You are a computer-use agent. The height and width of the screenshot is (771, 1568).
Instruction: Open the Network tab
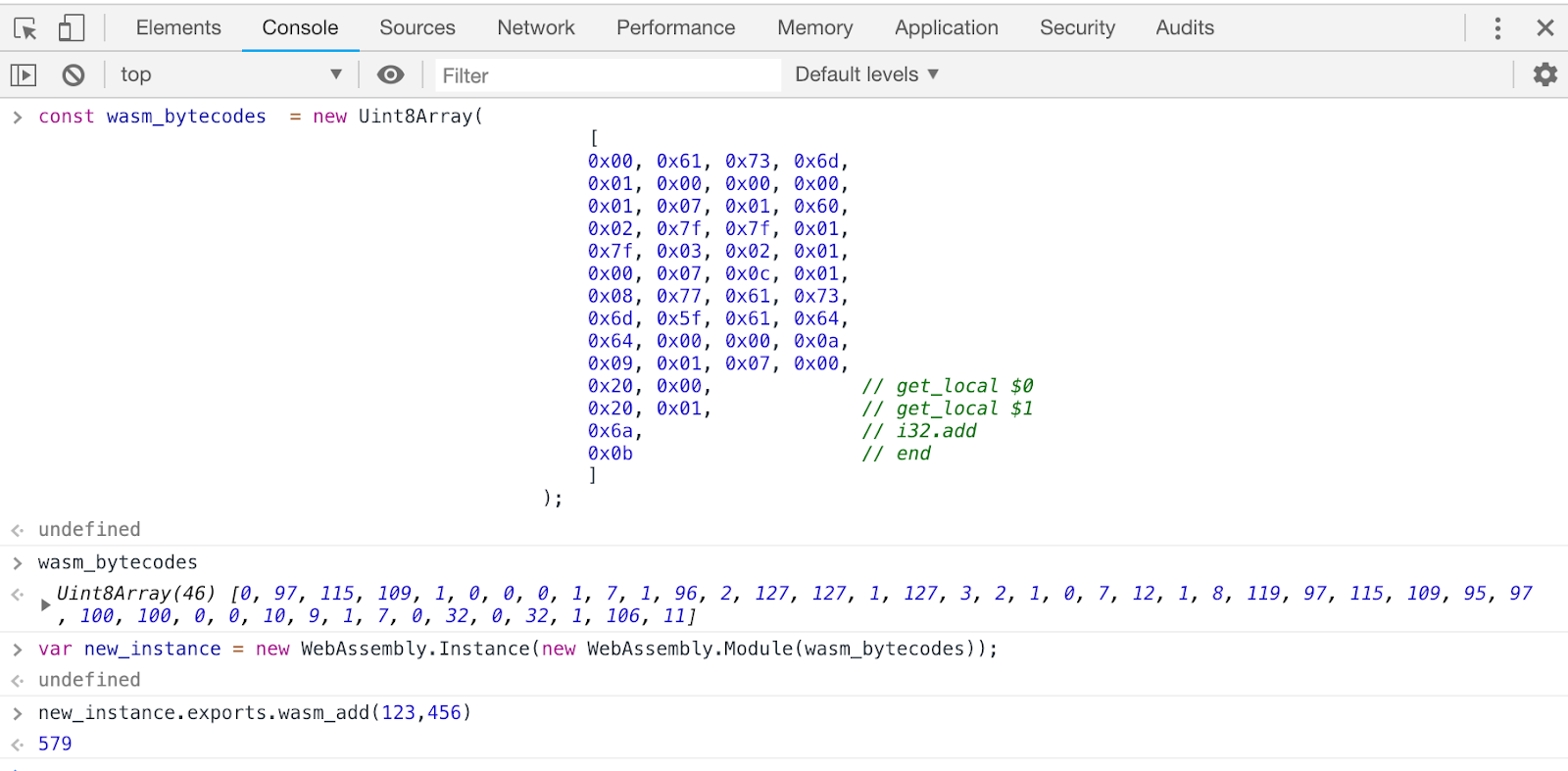click(x=536, y=27)
